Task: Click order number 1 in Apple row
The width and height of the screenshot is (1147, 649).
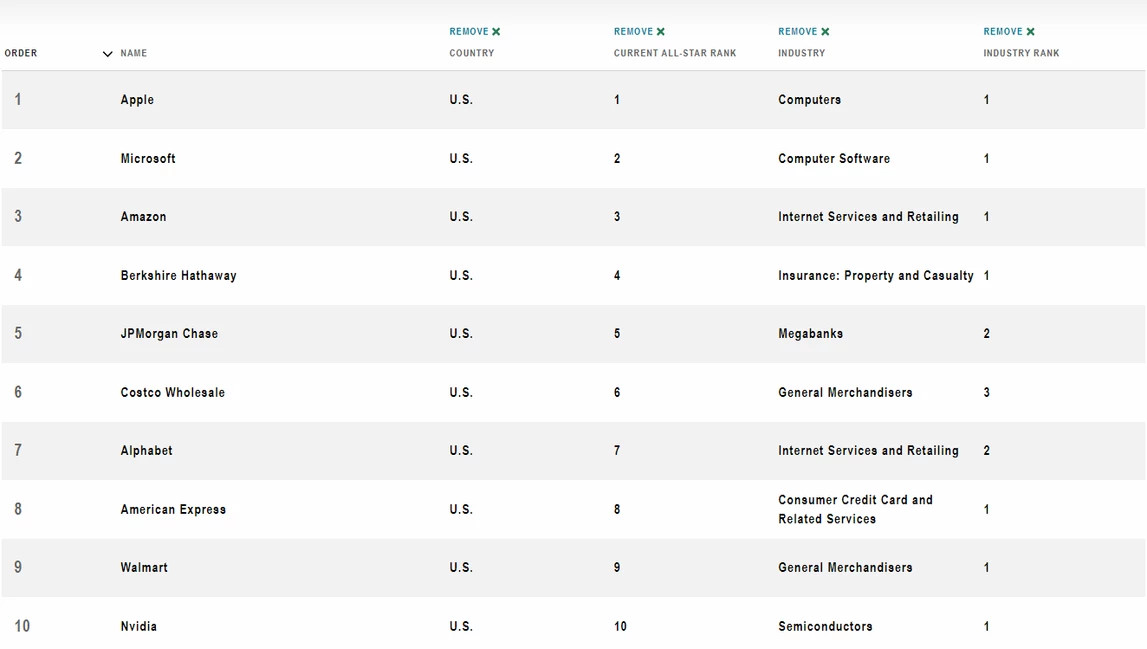Action: tap(18, 100)
